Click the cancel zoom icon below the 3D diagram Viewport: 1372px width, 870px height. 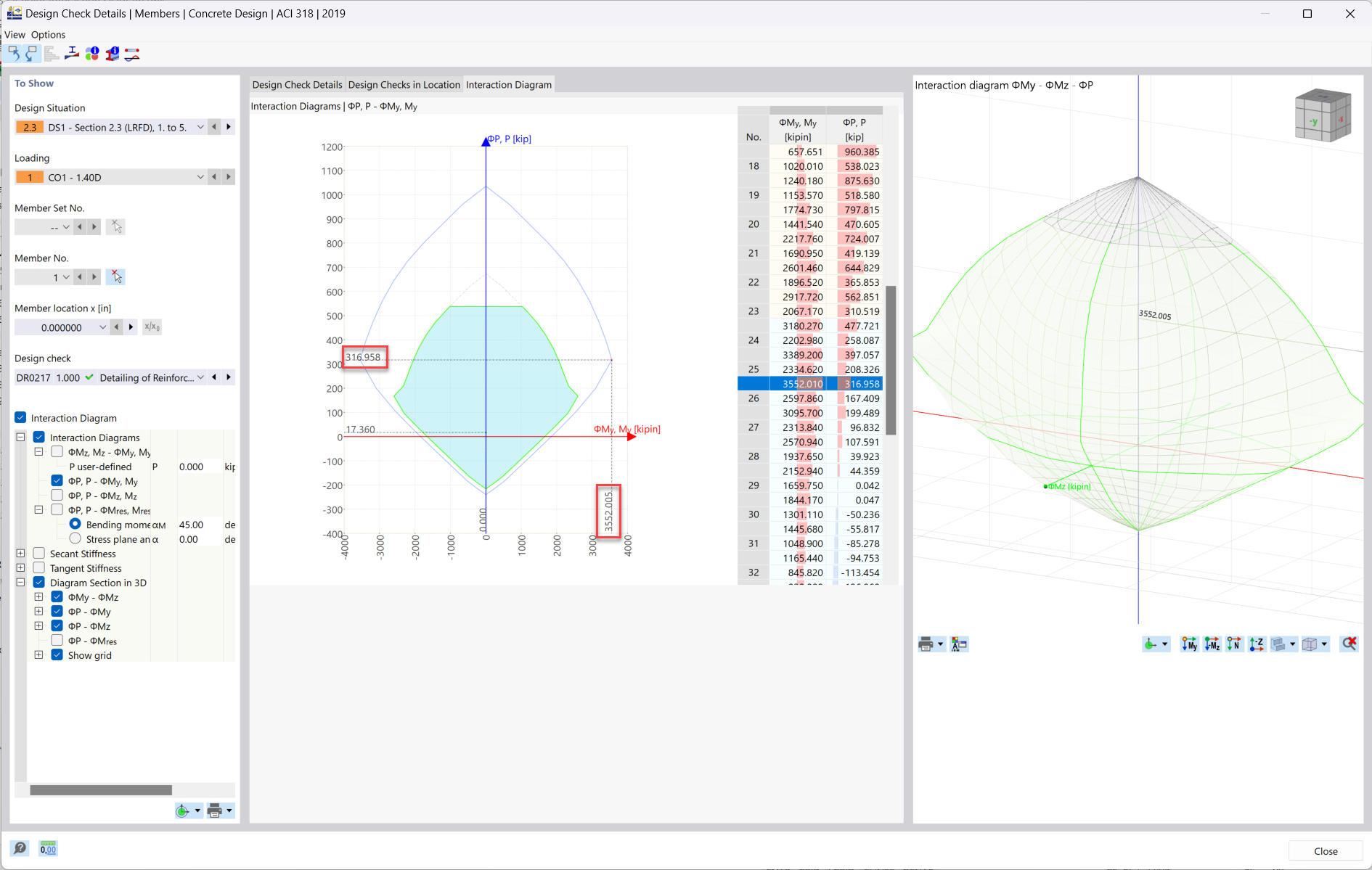tap(1349, 644)
